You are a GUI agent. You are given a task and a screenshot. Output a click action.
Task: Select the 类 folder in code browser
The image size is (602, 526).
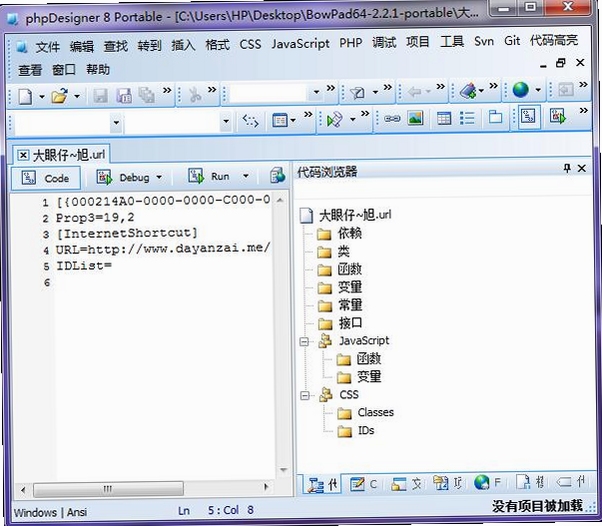click(x=343, y=251)
